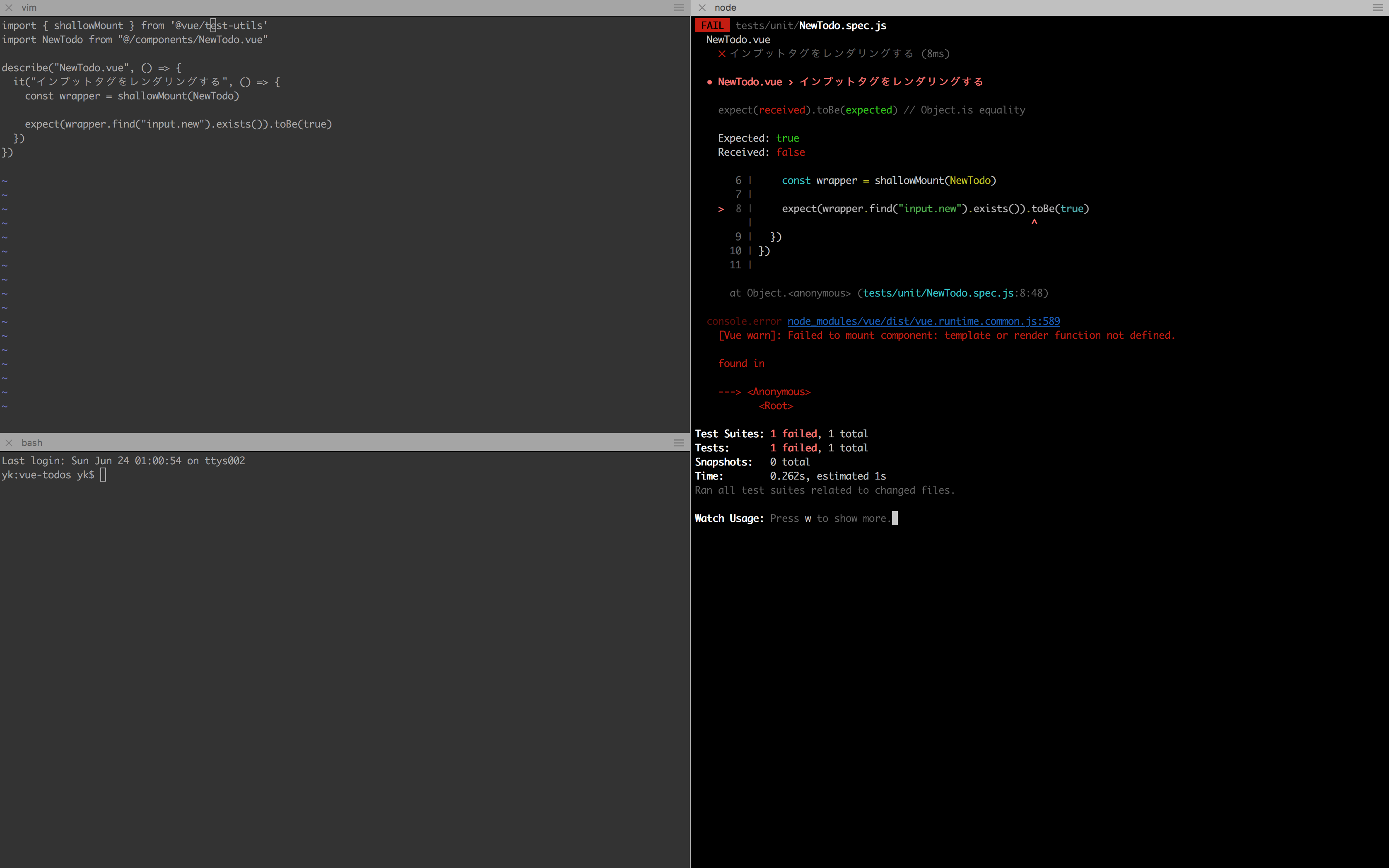Click the Watch Usage prompt line
This screenshot has height=868, width=1389.
792,518
